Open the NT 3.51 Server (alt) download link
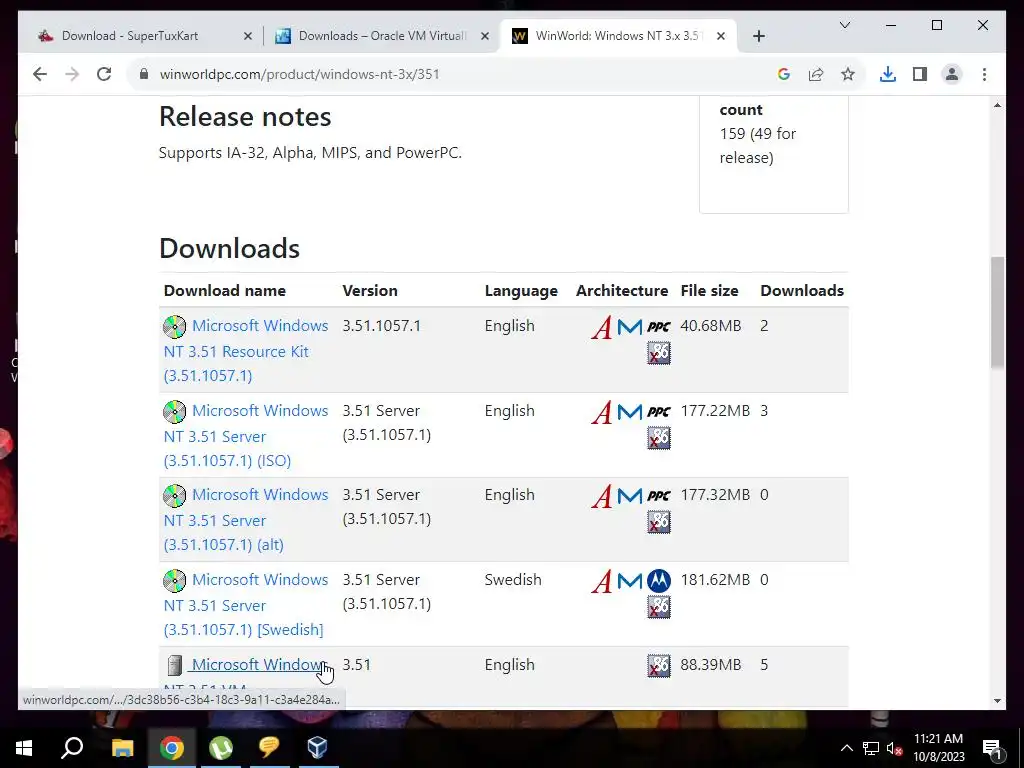Screen dimensions: 1024x768 pyautogui.click(x=246, y=520)
